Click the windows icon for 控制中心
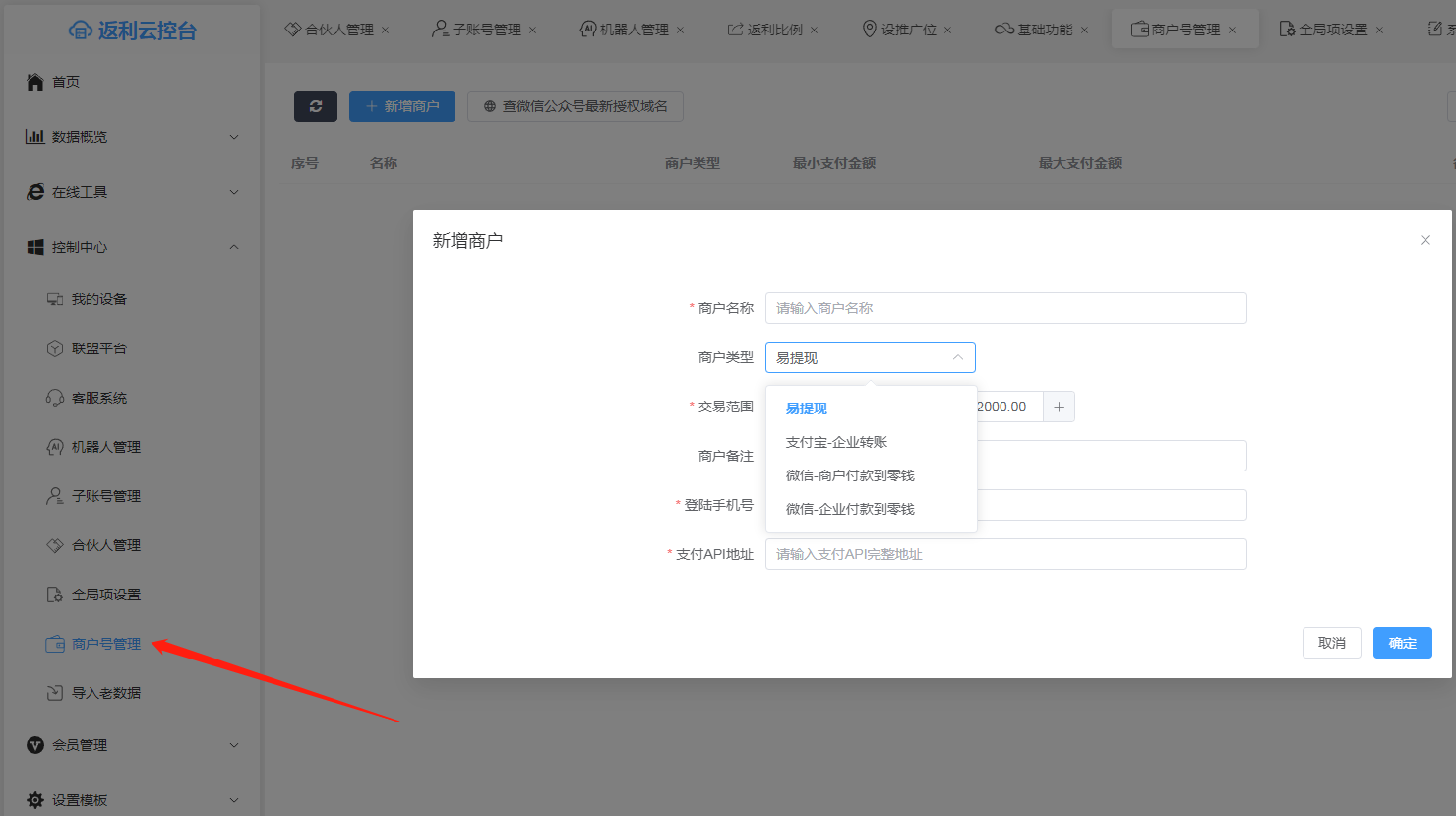1456x816 pixels. coord(35,247)
